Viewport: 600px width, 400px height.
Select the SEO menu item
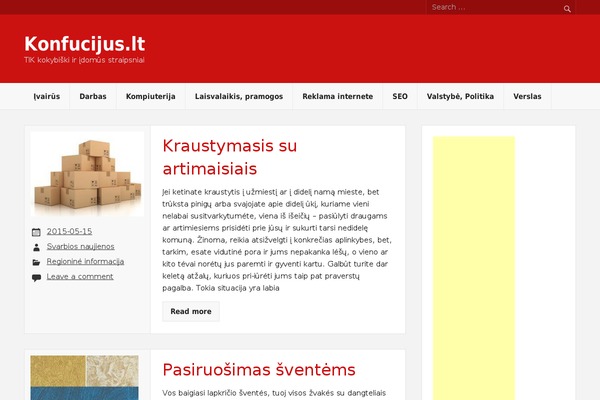point(400,96)
